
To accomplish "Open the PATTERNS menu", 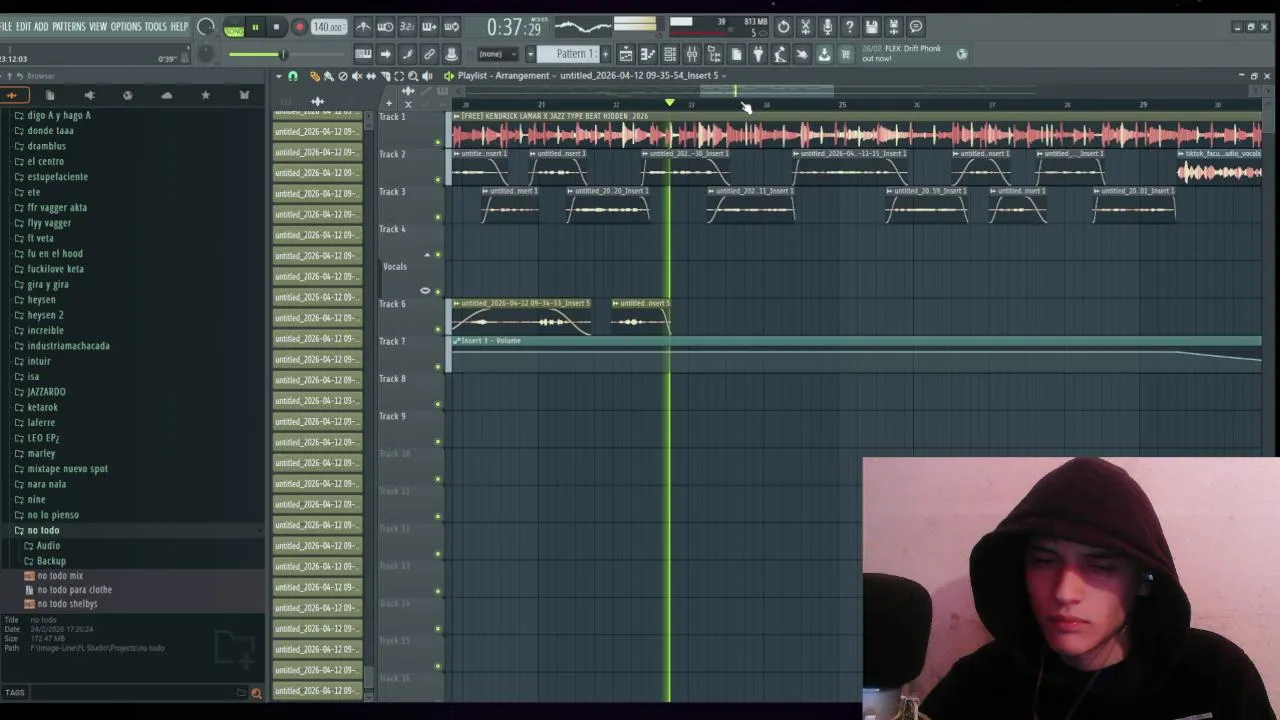I will click(69, 27).
